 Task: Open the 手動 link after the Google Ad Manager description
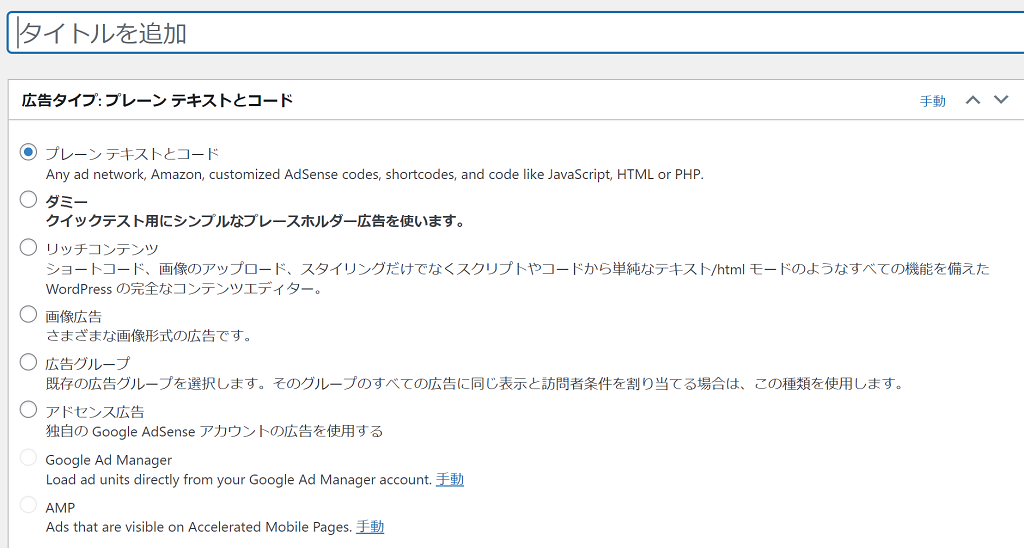450,480
